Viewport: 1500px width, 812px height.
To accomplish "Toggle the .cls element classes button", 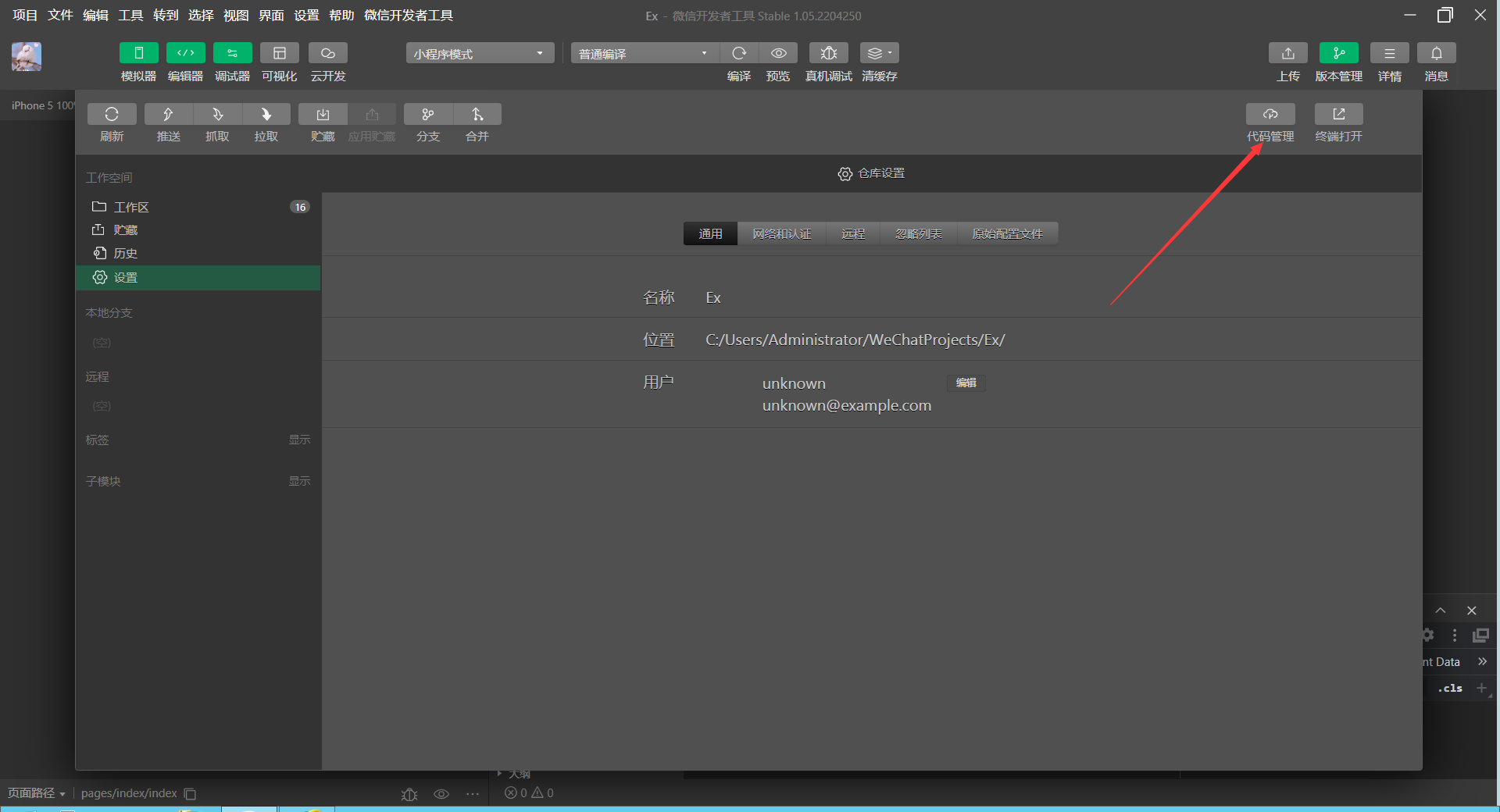I will (1451, 688).
